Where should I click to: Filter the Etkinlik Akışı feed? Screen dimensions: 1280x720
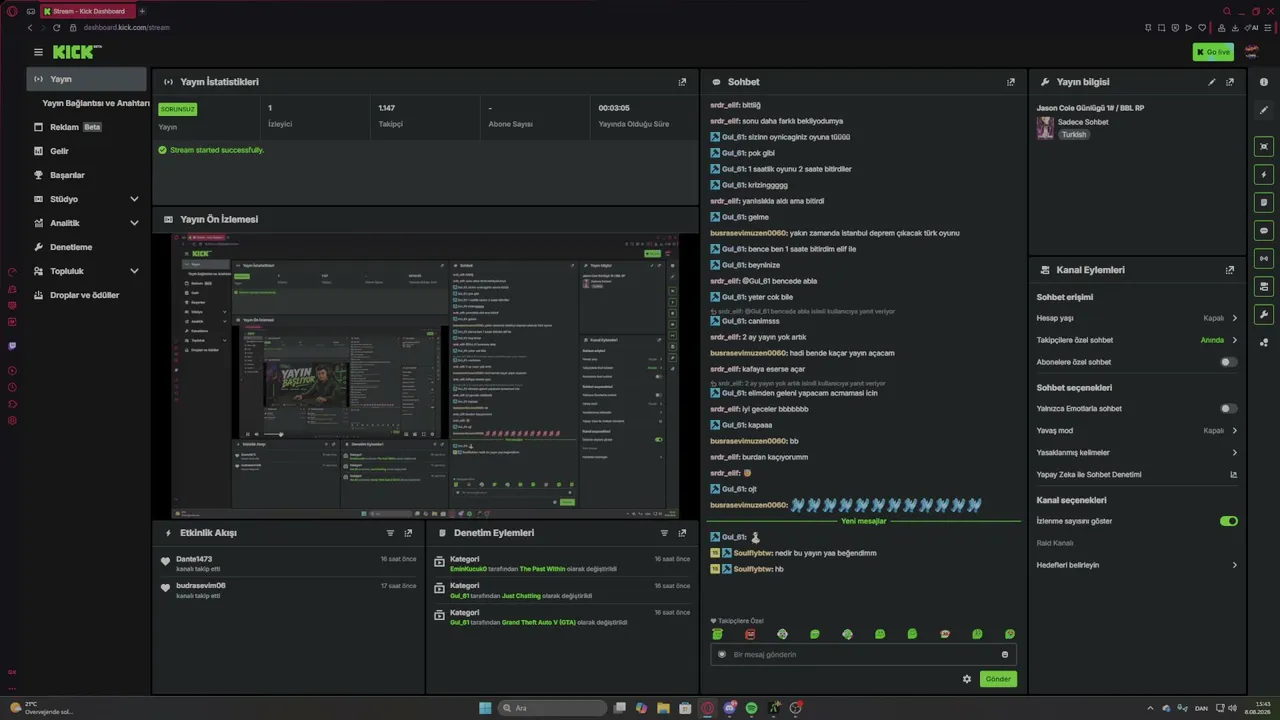(390, 533)
